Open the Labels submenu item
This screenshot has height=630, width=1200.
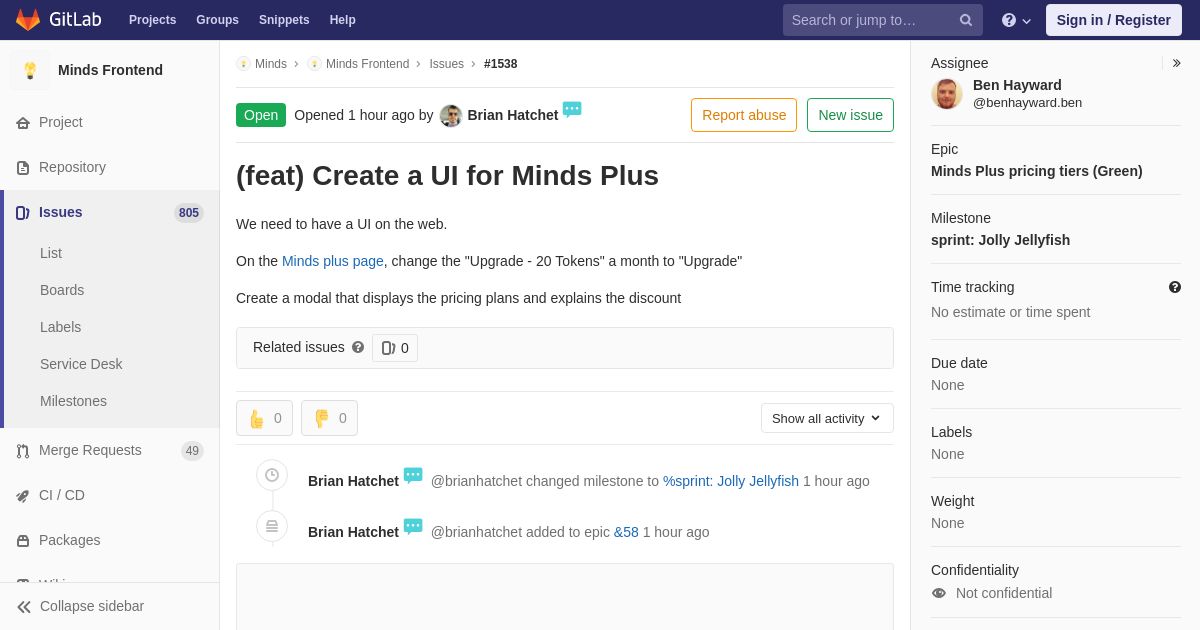[61, 327]
